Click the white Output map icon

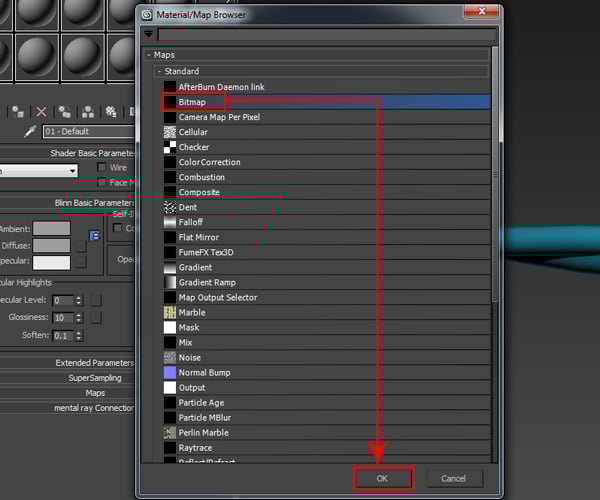[x=170, y=388]
